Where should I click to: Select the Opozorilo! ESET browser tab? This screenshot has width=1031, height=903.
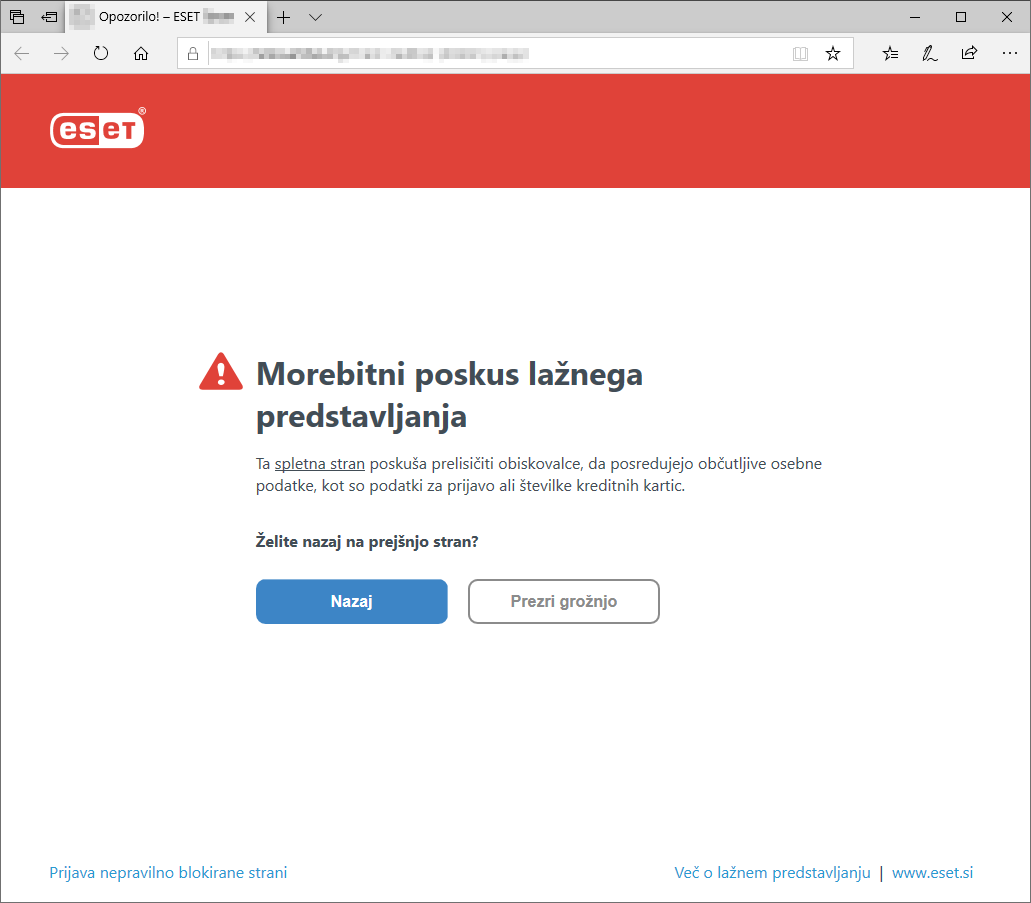click(x=160, y=17)
